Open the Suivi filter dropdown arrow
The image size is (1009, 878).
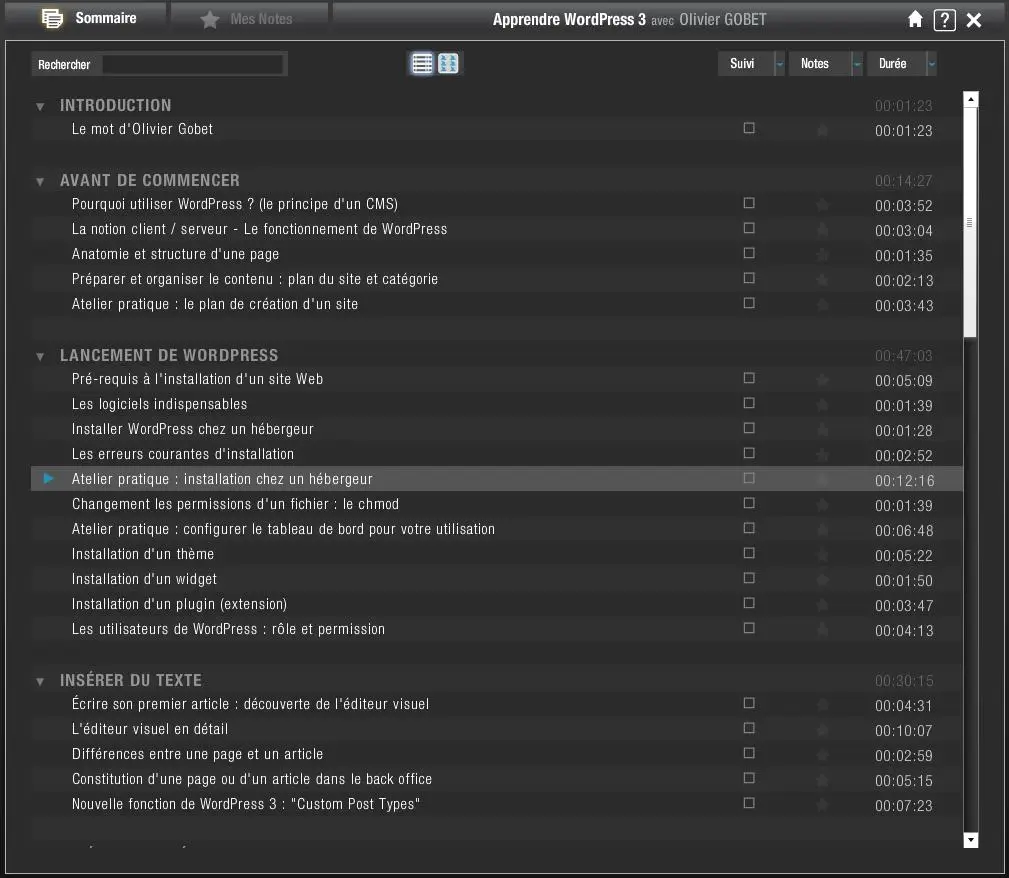(x=779, y=64)
